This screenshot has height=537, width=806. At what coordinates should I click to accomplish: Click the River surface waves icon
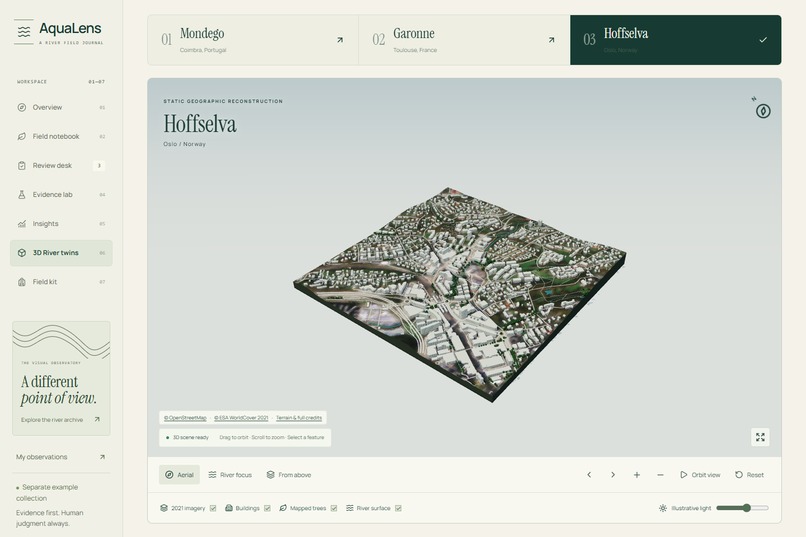(x=350, y=508)
